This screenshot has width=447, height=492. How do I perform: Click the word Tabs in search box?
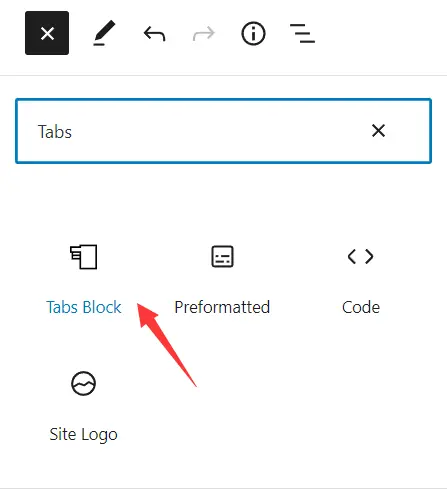pos(55,131)
